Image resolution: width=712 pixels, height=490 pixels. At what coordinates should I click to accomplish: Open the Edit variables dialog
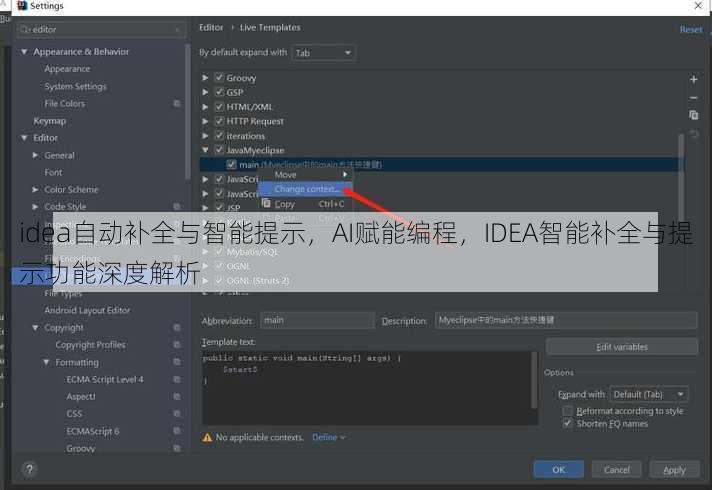[622, 346]
